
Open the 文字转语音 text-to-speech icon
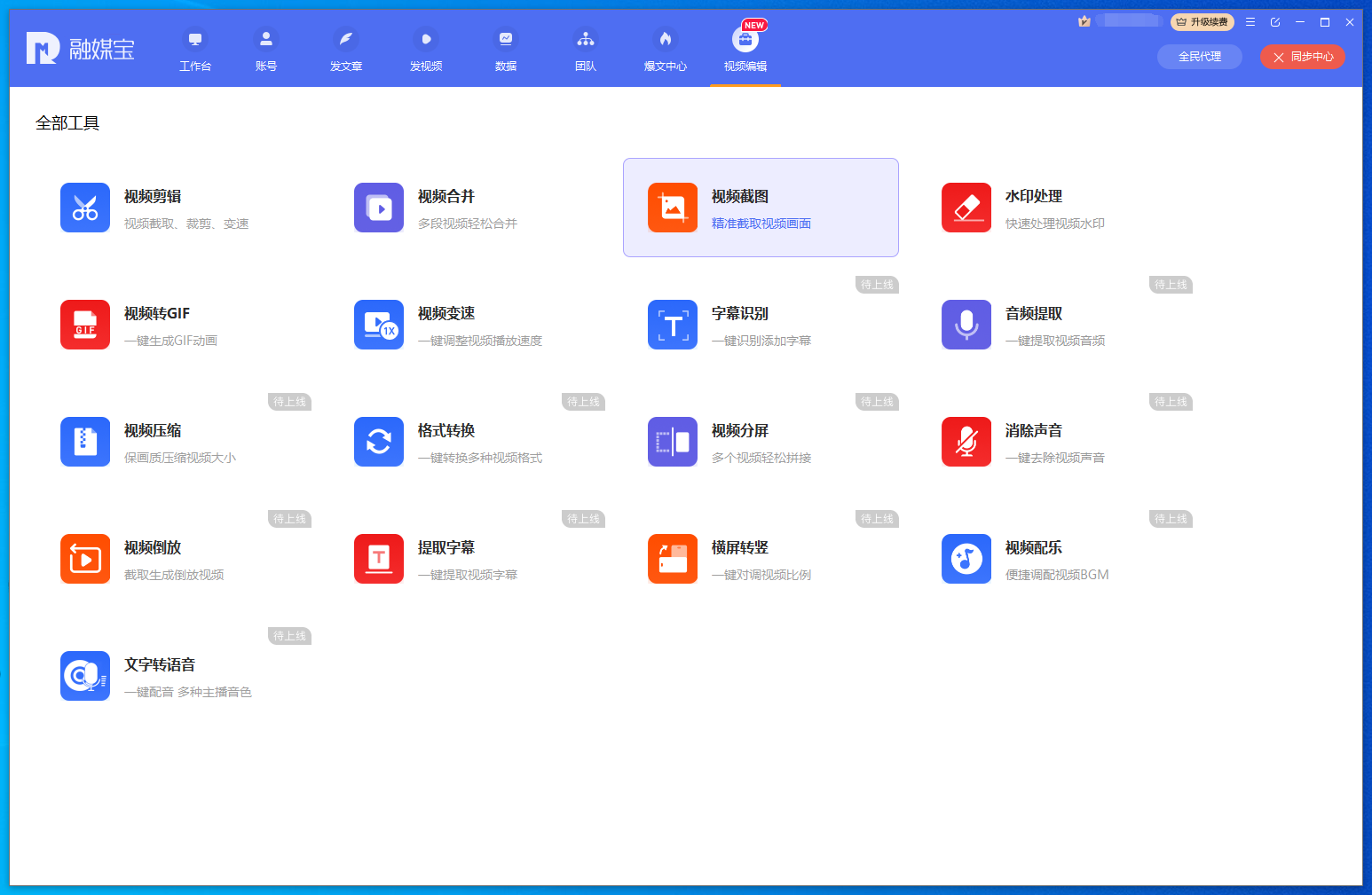point(85,676)
